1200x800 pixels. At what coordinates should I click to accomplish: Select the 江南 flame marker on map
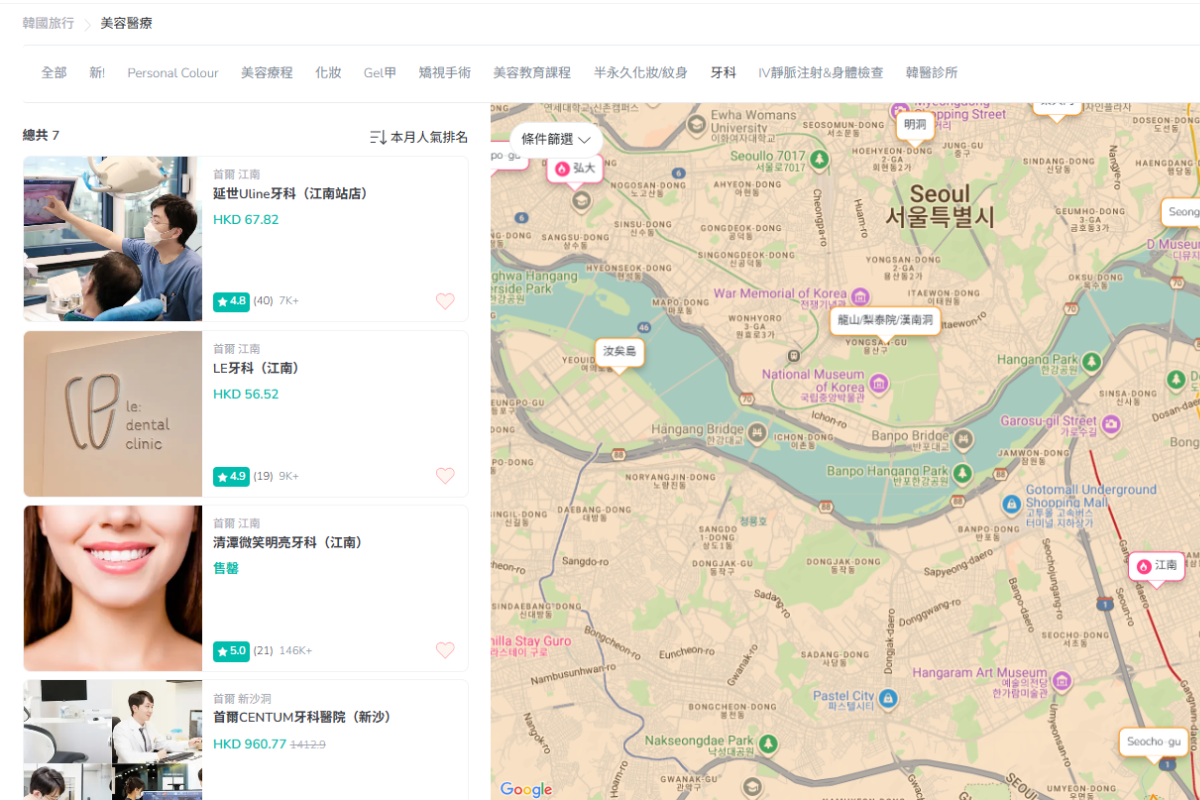(1155, 566)
